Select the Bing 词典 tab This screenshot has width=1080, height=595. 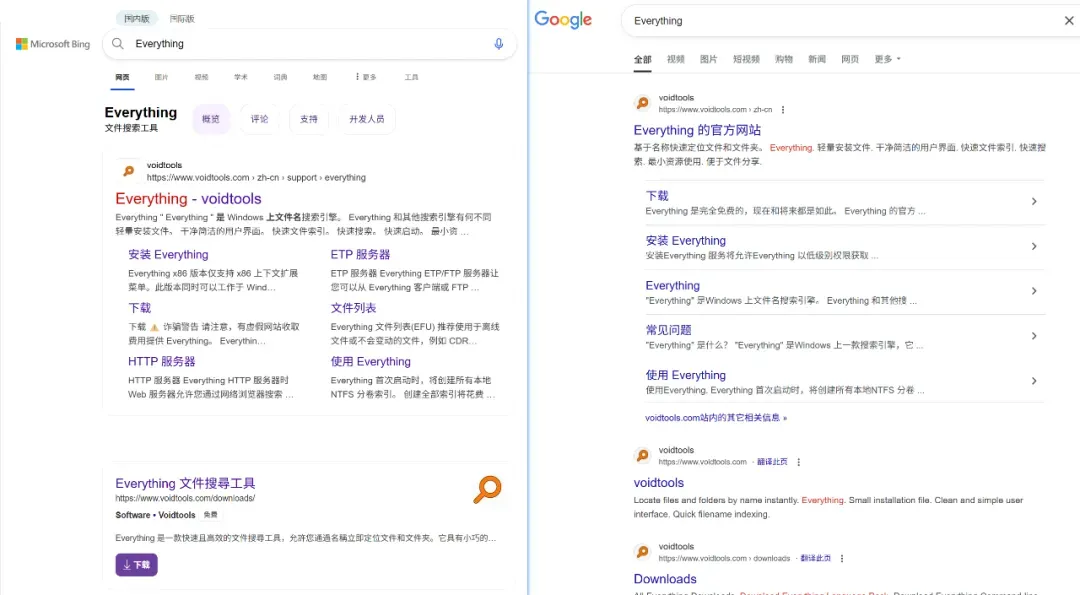280,77
